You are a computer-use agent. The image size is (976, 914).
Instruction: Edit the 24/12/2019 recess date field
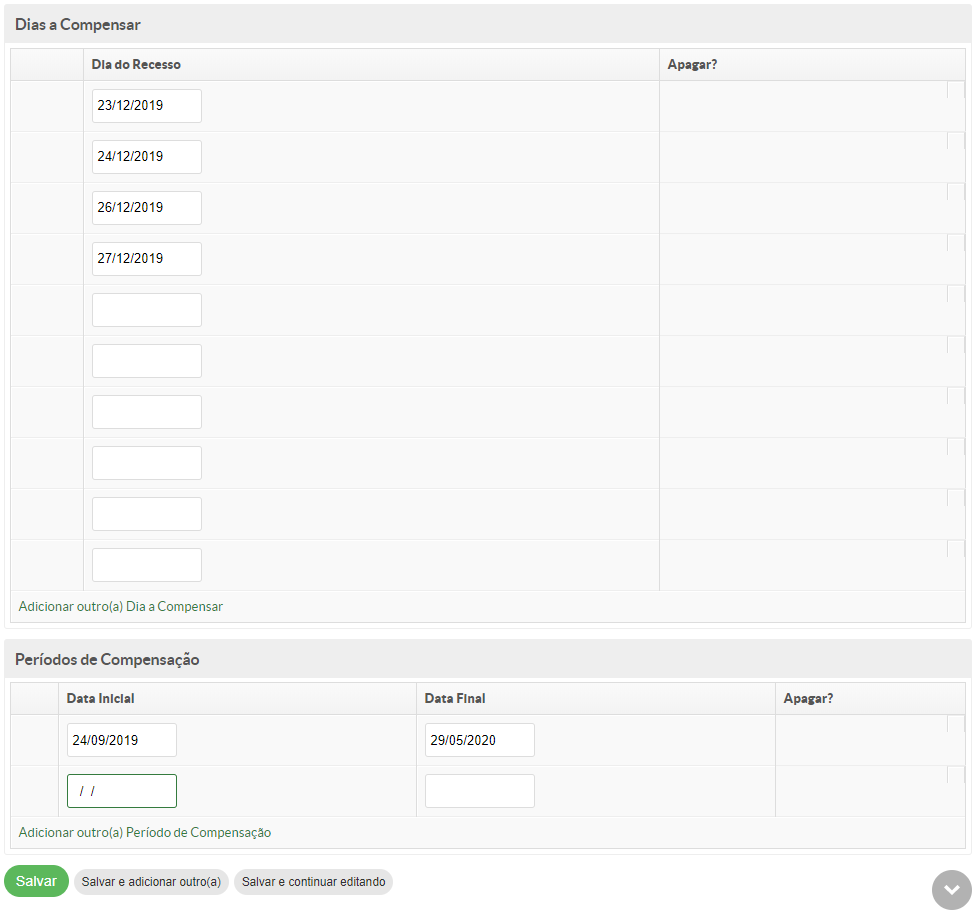click(x=147, y=157)
